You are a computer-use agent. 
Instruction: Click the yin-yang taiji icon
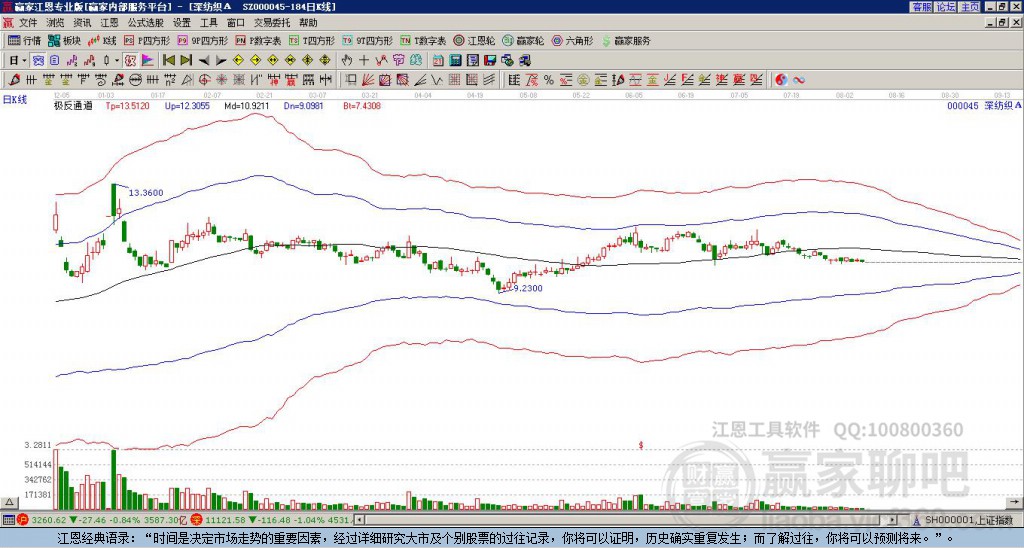click(x=781, y=80)
